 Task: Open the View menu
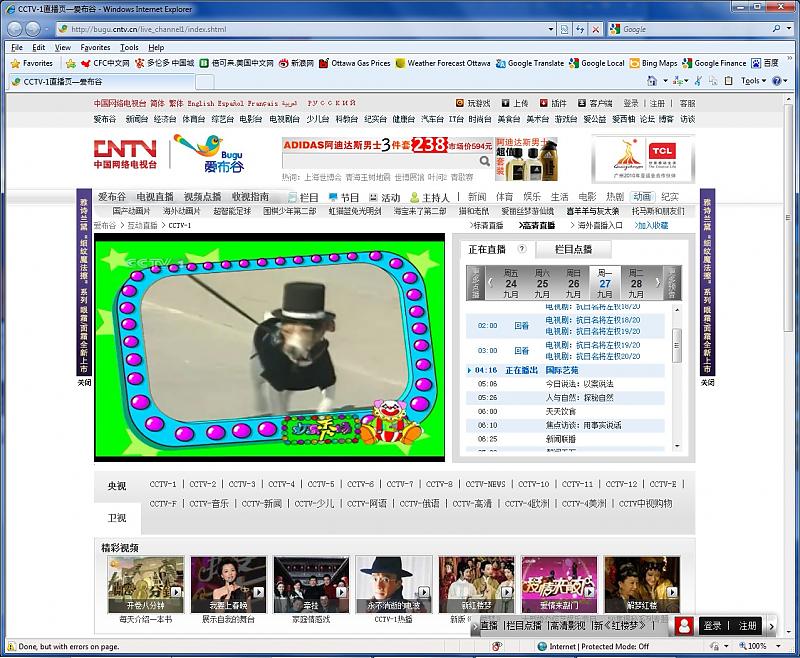click(63, 47)
